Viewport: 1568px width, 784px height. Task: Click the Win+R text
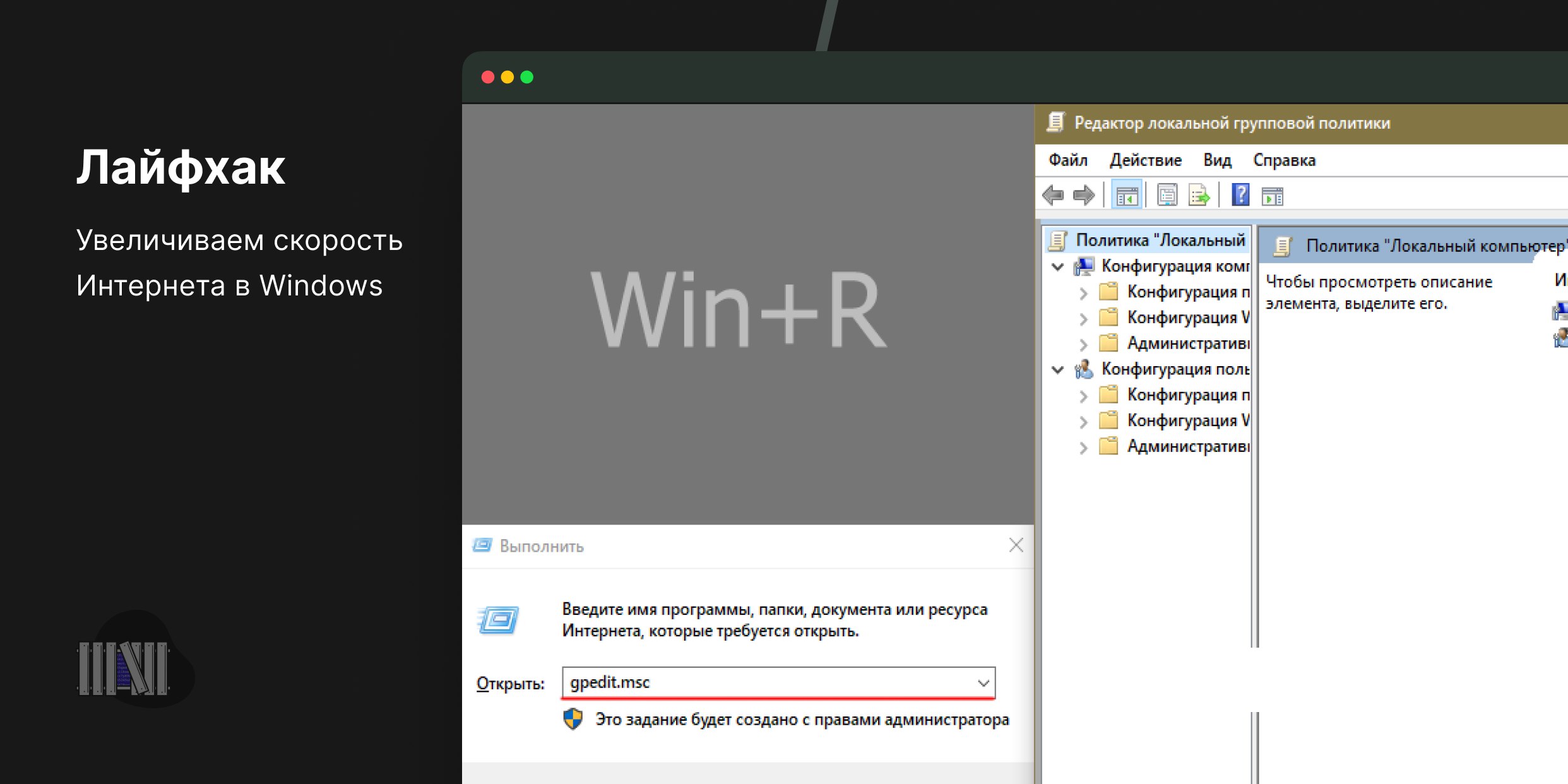(738, 310)
